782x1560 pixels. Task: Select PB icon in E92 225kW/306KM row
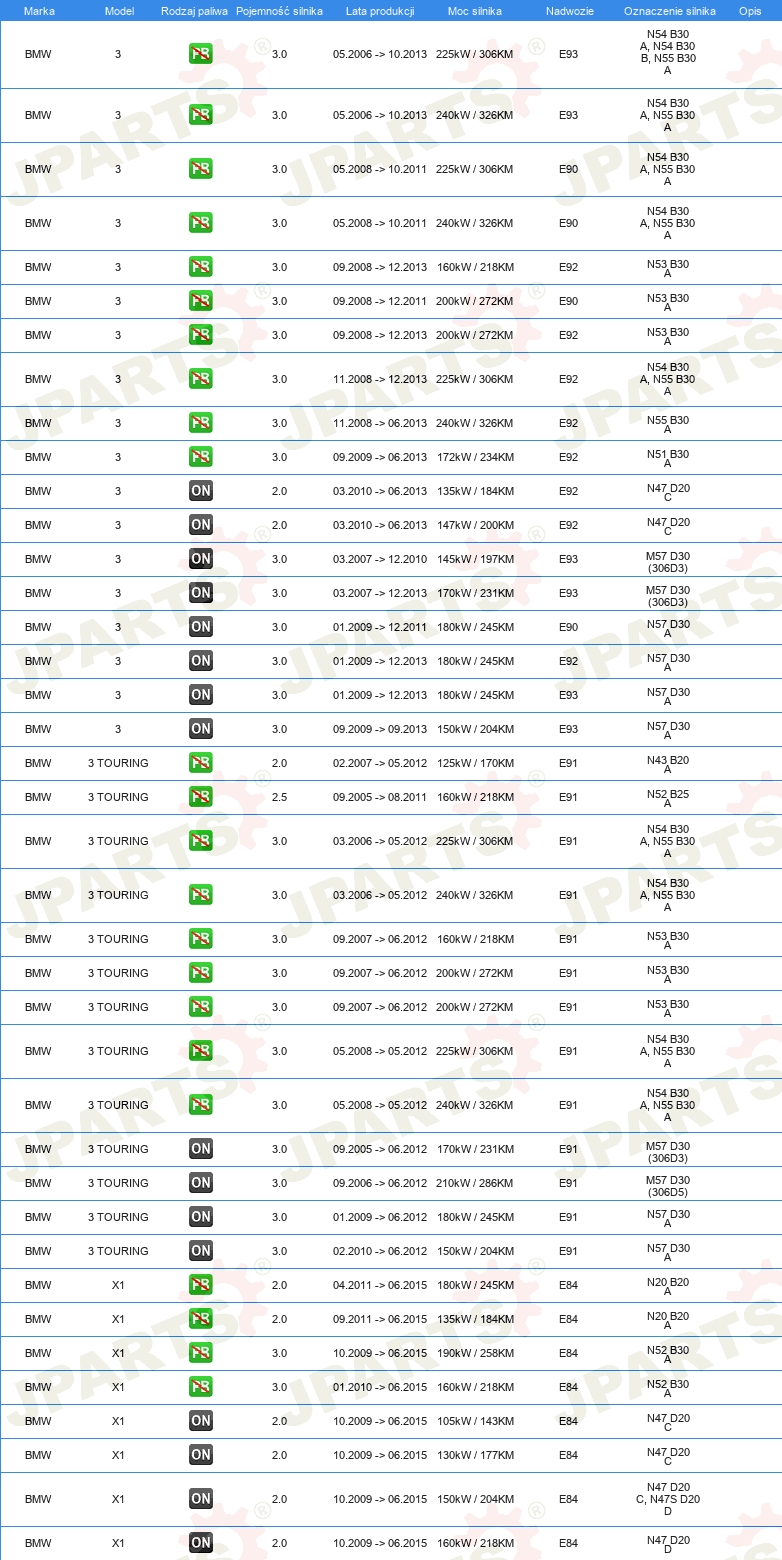(x=200, y=379)
